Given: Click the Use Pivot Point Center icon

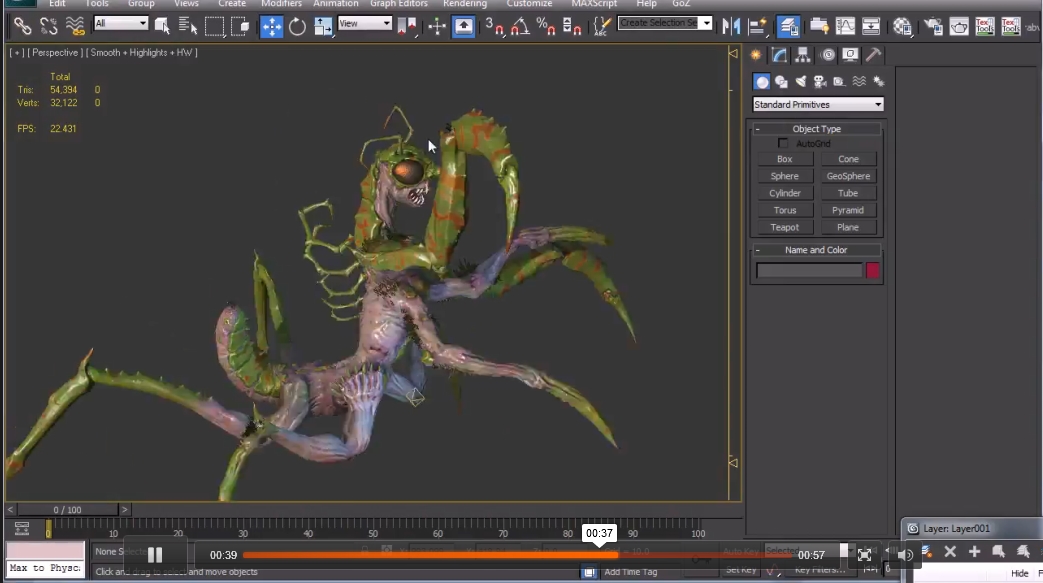Looking at the screenshot, I should (406, 26).
